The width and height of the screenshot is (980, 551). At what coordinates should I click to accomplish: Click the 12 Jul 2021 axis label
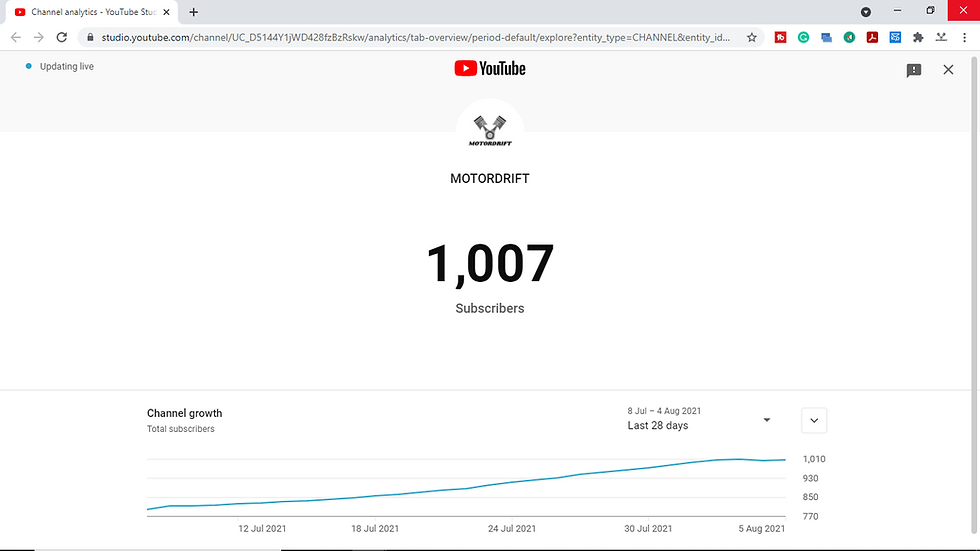click(262, 529)
